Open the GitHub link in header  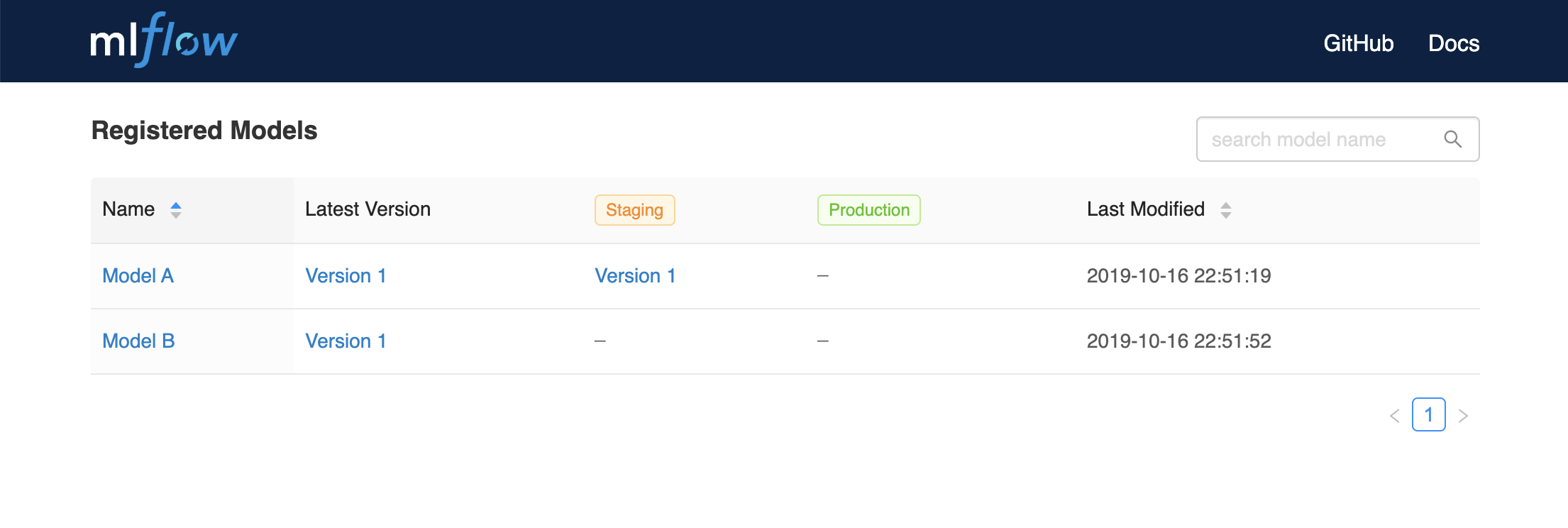[1358, 43]
